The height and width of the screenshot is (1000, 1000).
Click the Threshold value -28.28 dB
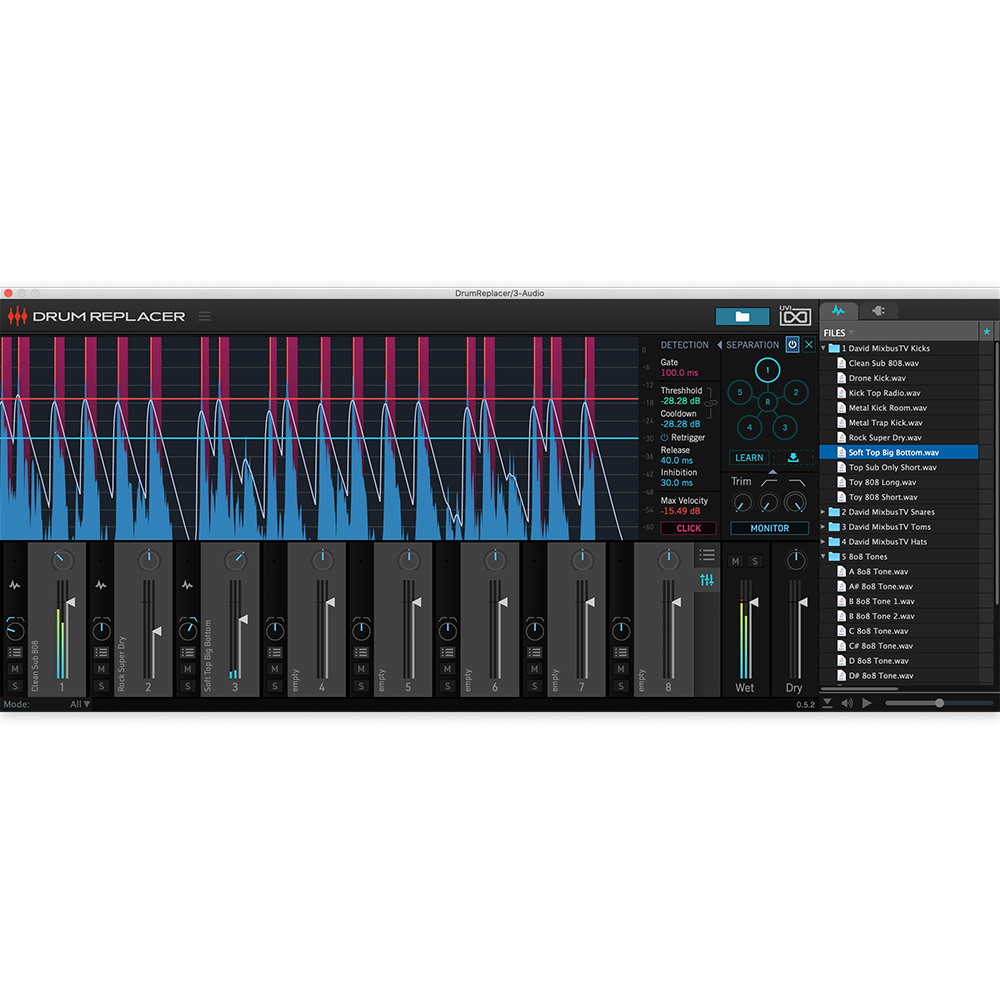(x=680, y=401)
